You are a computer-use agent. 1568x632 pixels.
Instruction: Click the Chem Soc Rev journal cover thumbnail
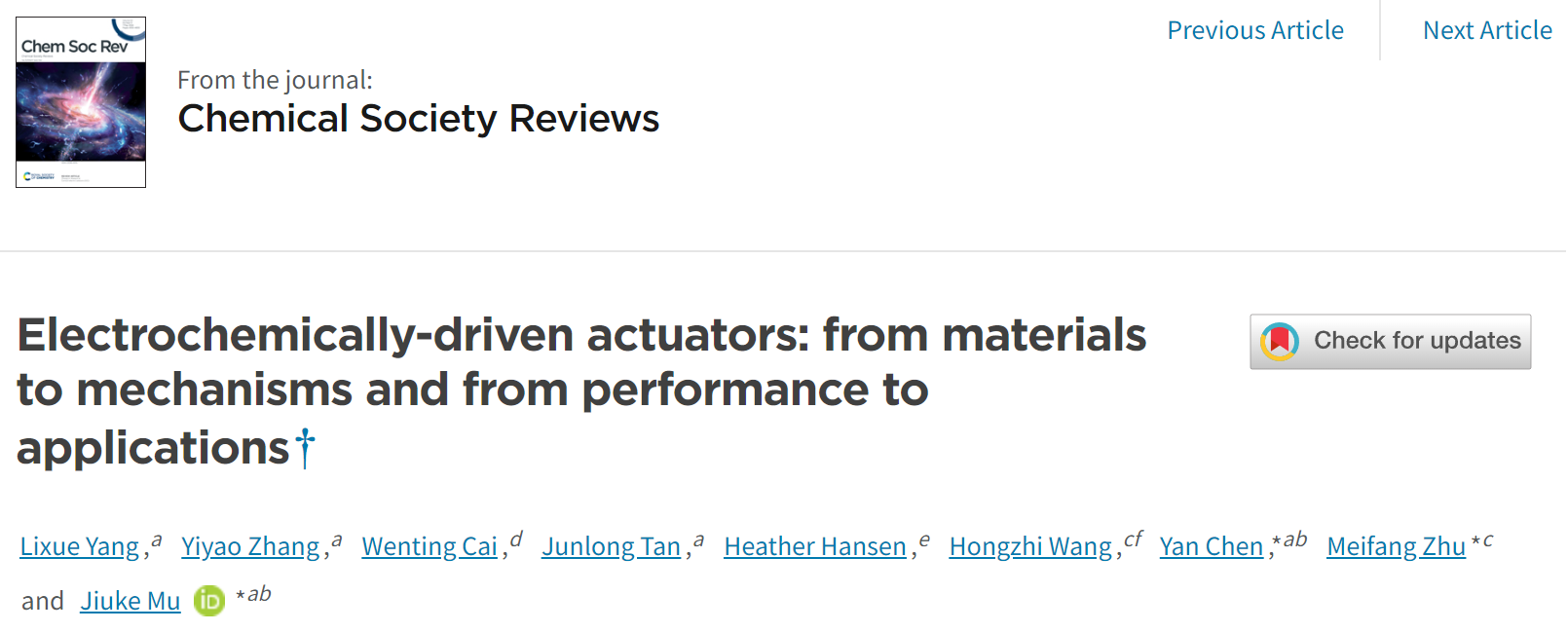81,102
